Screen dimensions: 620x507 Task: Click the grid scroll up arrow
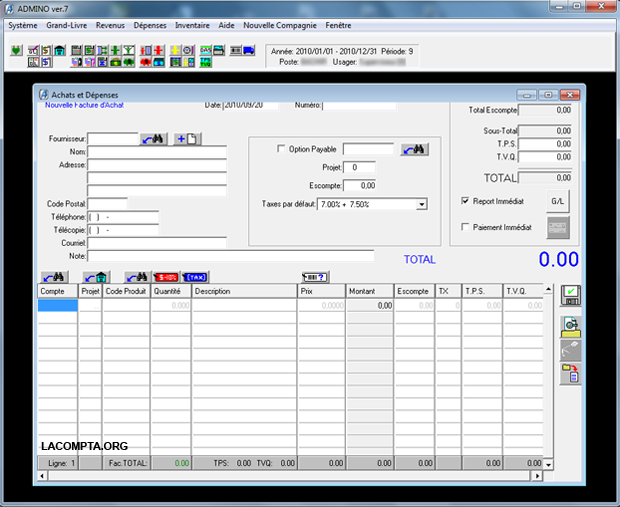pos(548,289)
